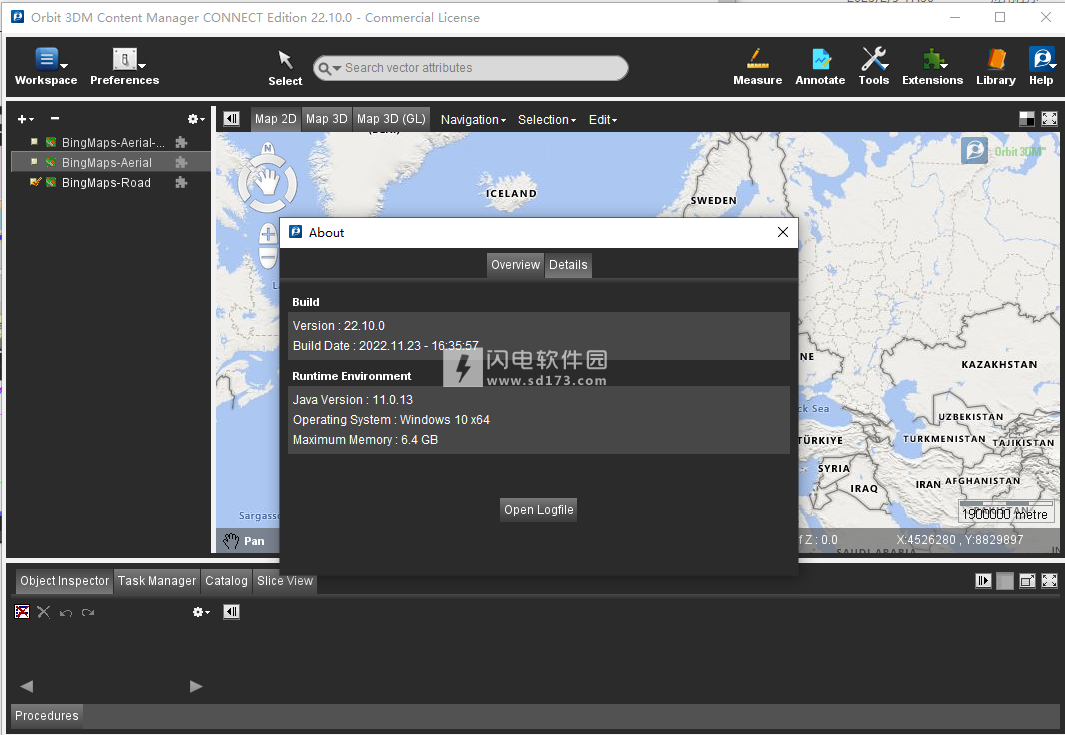Open the Task Manager tab
The width and height of the screenshot is (1065, 735).
157,581
